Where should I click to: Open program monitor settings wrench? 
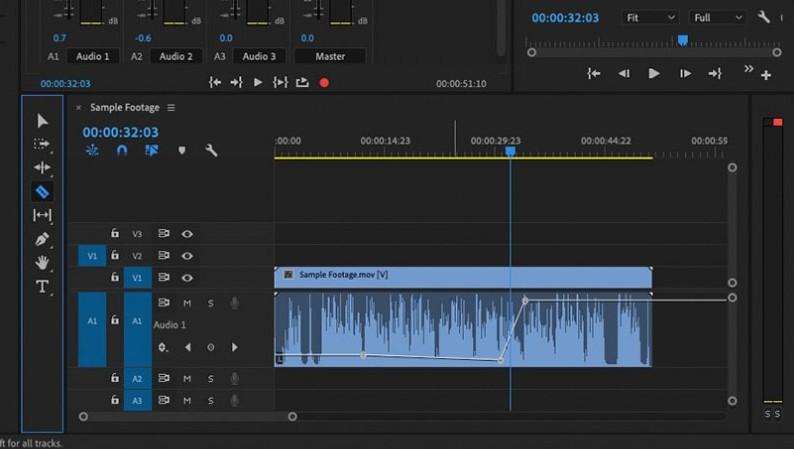pos(764,17)
